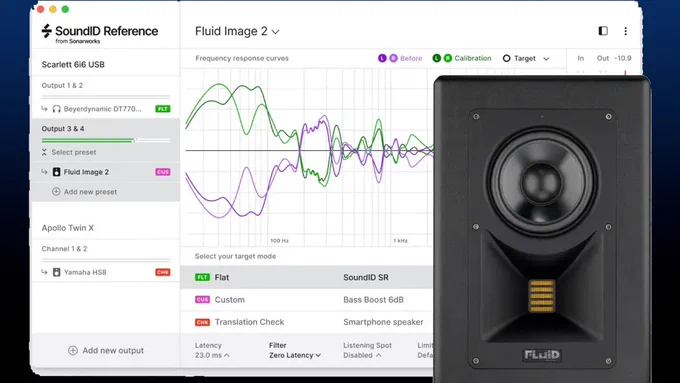Click the Bass Boost 6dB text
The width and height of the screenshot is (680, 383).
click(x=373, y=299)
